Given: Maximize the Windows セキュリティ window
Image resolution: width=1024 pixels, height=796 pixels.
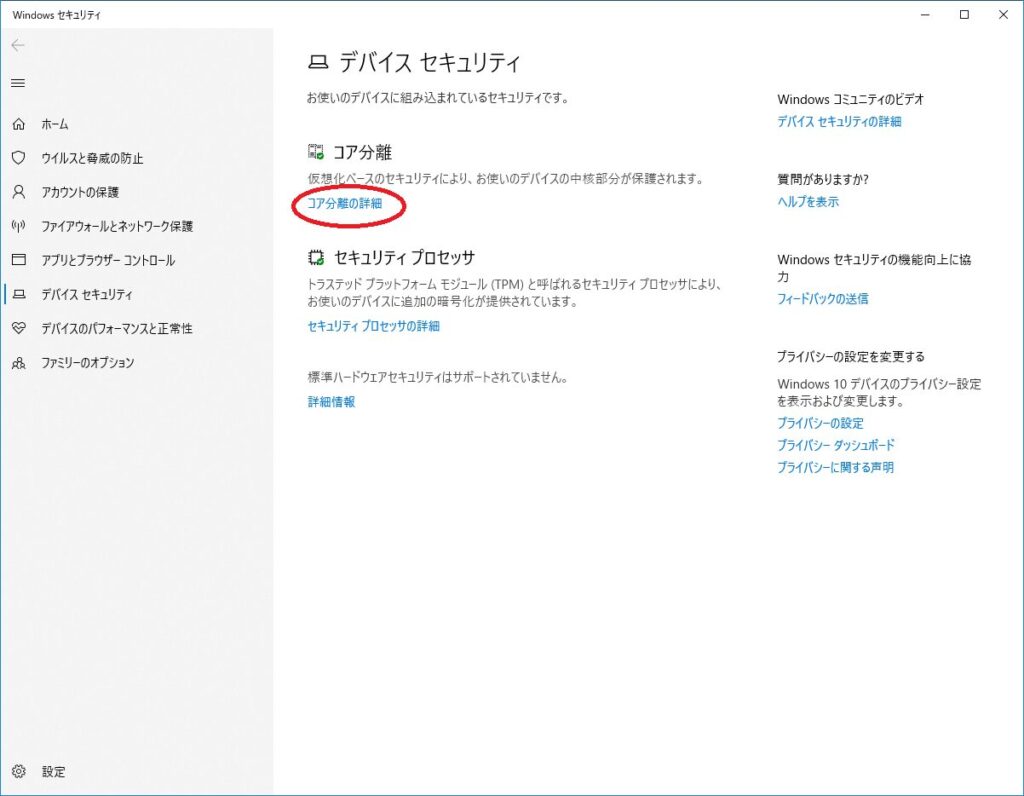Looking at the screenshot, I should click(964, 14).
